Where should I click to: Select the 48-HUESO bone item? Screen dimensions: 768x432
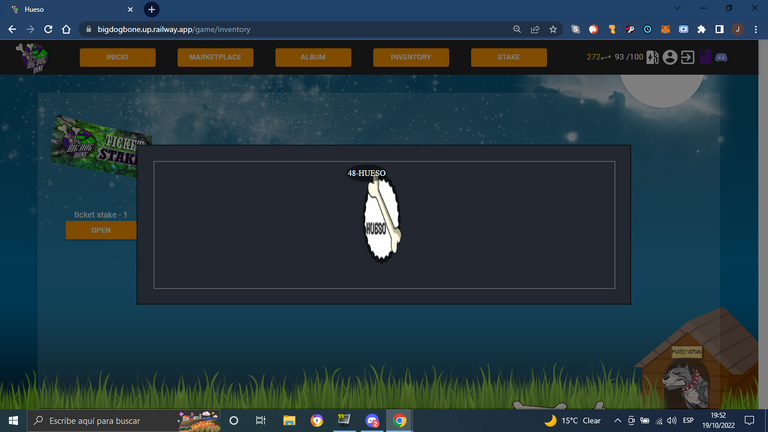[382, 219]
